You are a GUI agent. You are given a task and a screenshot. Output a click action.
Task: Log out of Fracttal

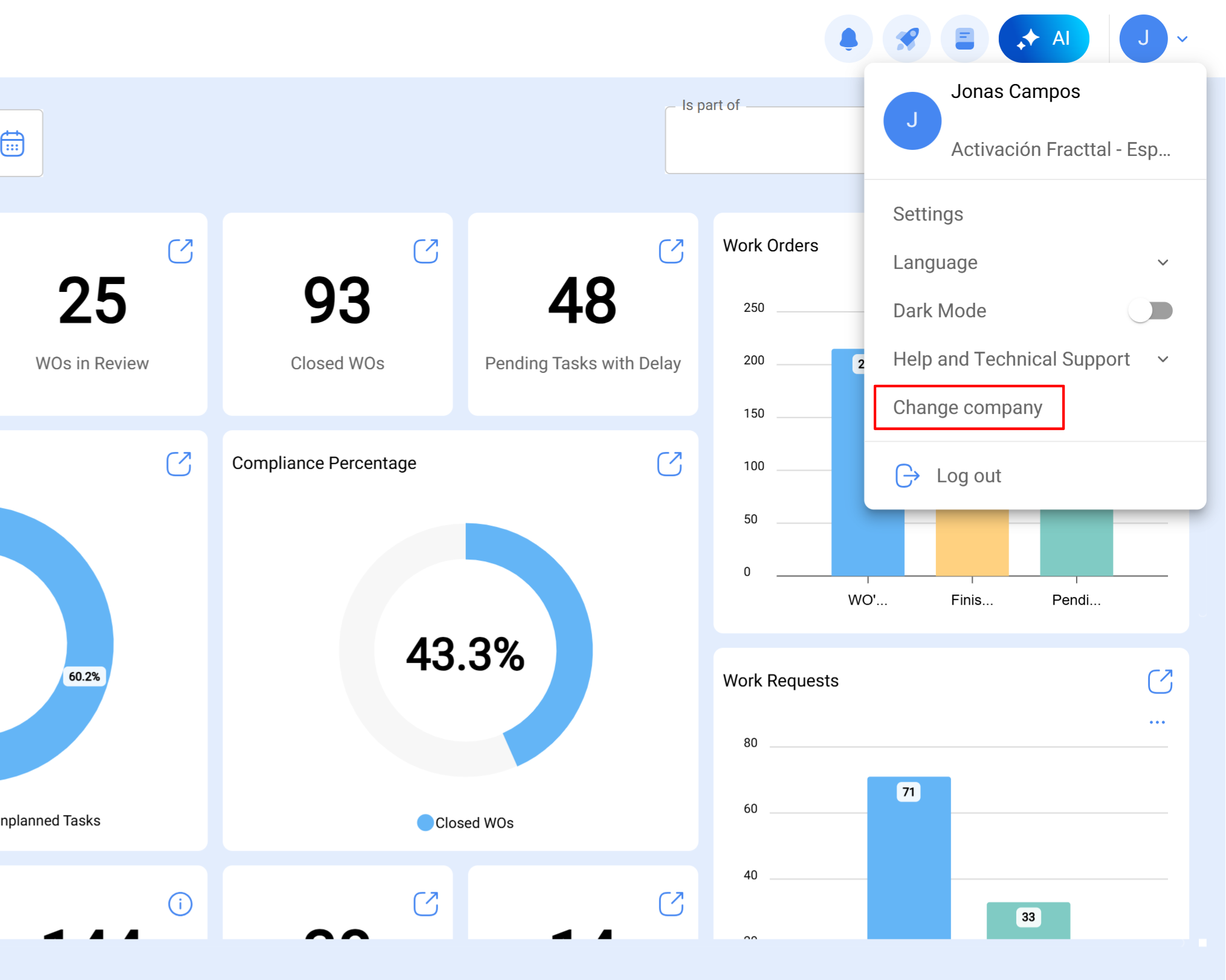(x=968, y=475)
